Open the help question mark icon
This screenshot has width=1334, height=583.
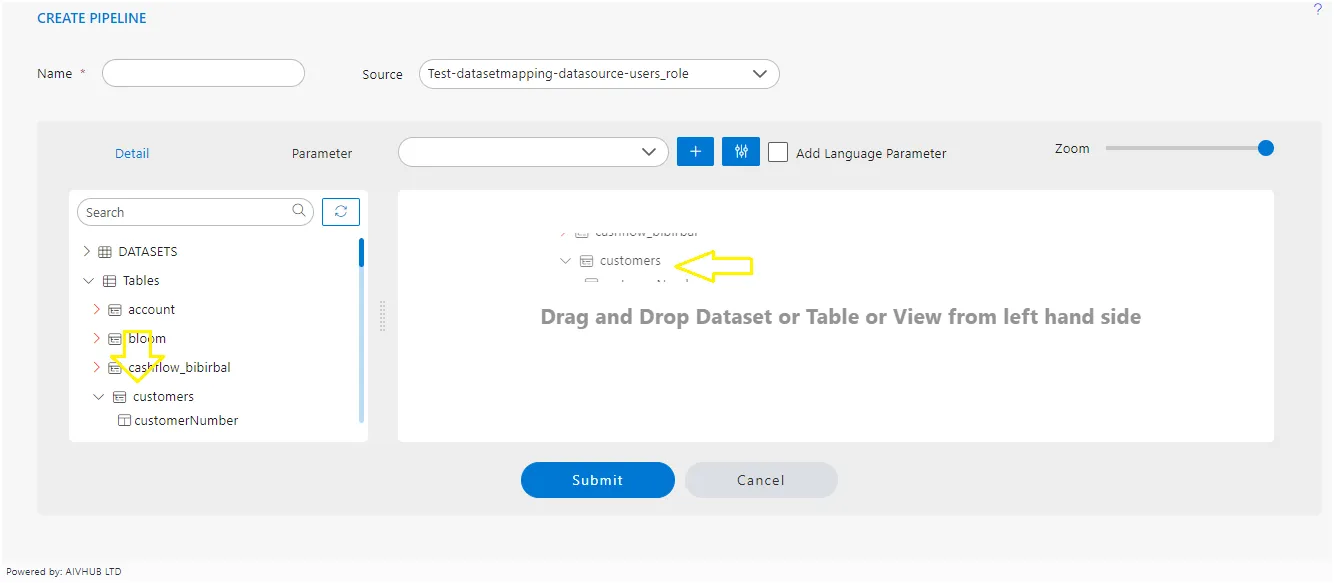point(1317,9)
